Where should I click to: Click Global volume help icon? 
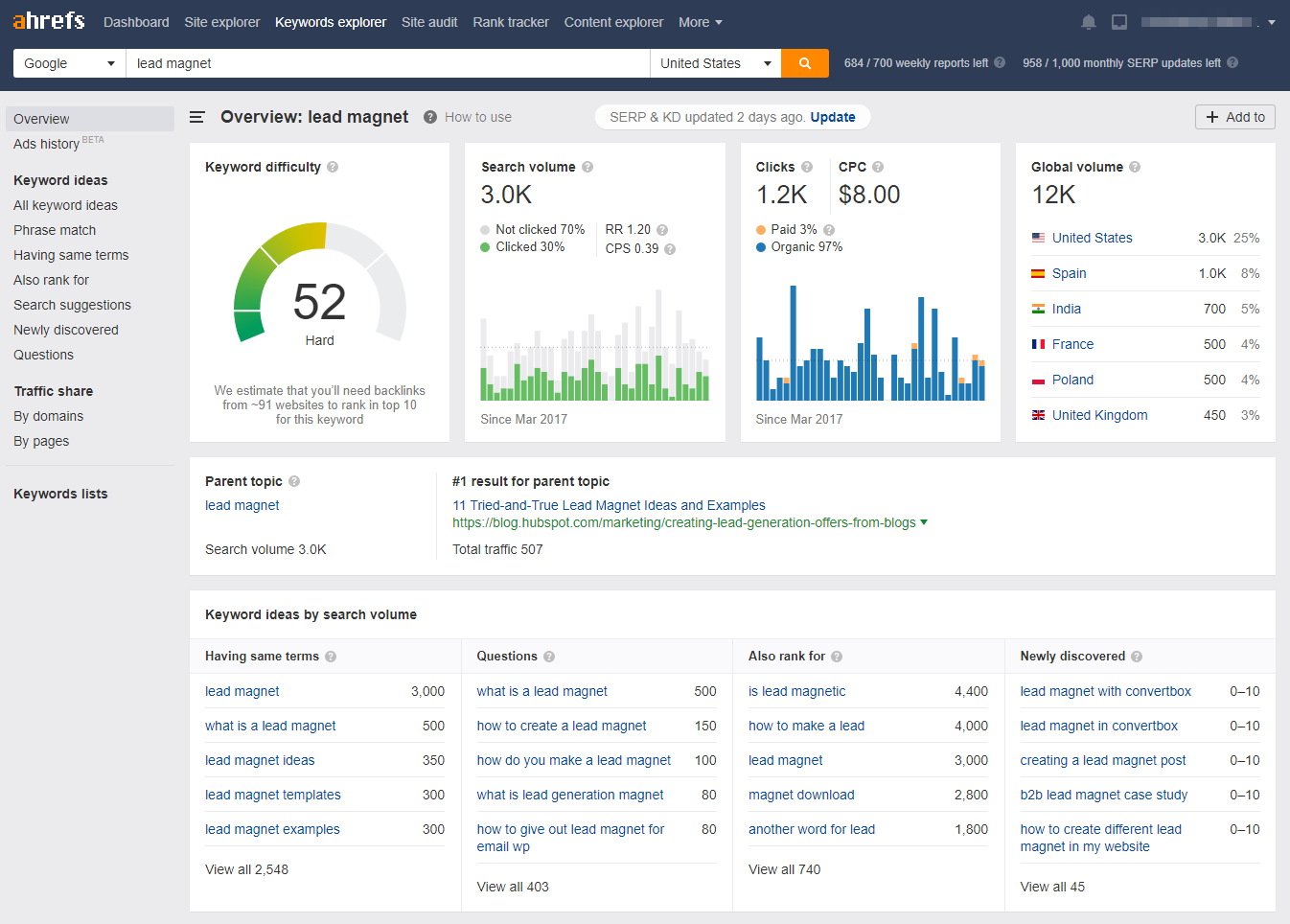click(x=1135, y=167)
